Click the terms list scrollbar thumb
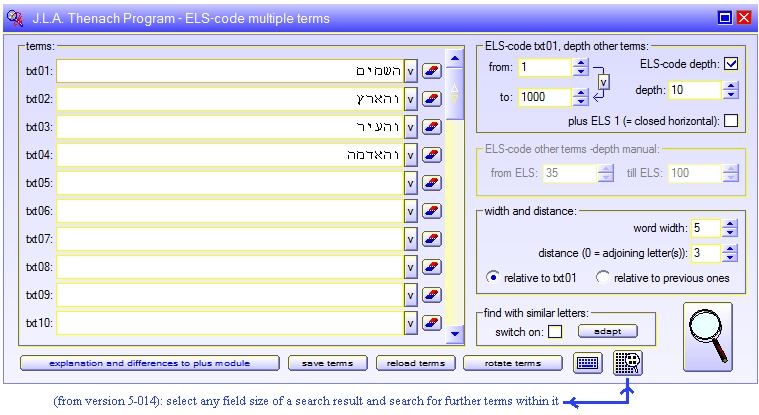Image resolution: width=759 pixels, height=415 pixels. 455,93
